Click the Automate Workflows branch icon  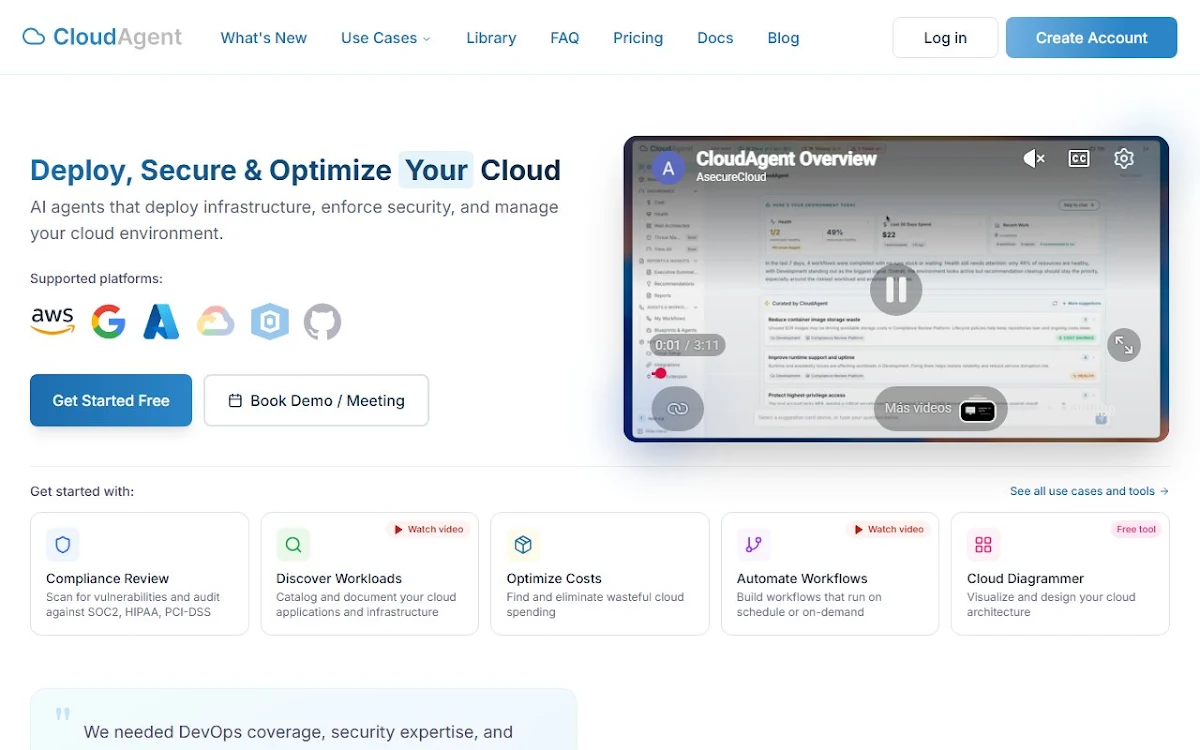pyautogui.click(x=753, y=545)
